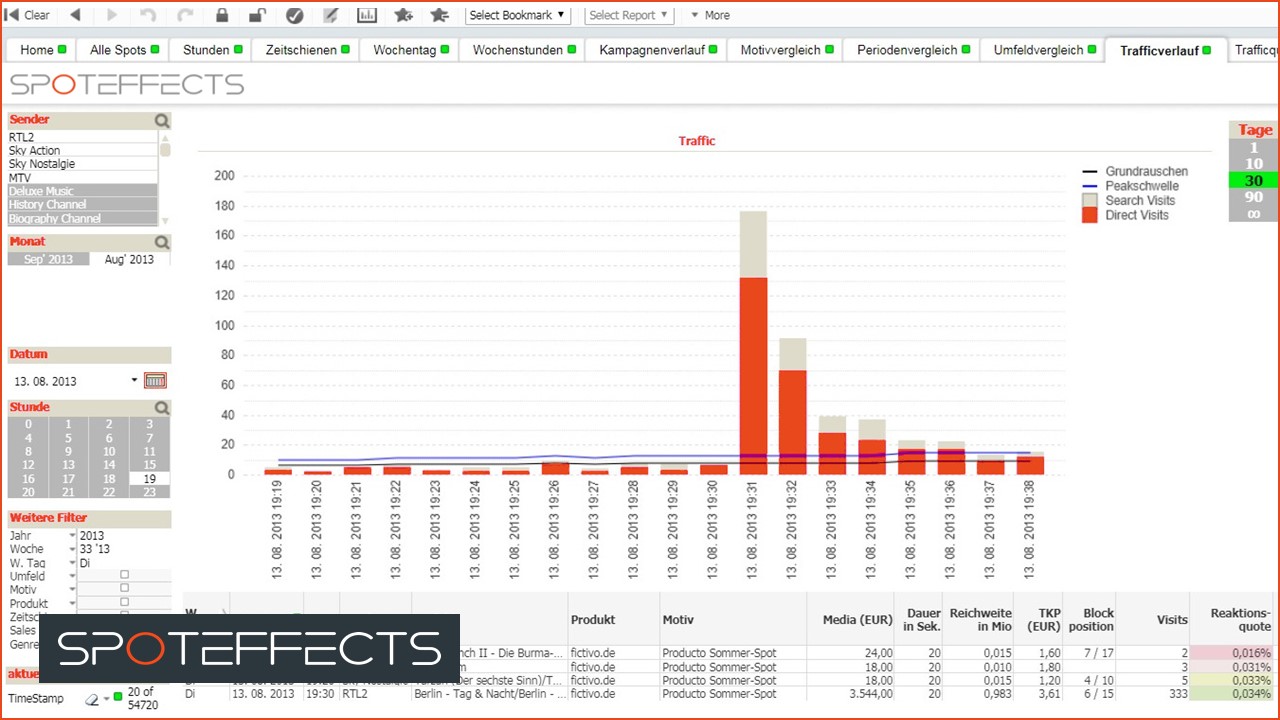
Task: Lock current selections with padlock icon
Action: coord(222,15)
